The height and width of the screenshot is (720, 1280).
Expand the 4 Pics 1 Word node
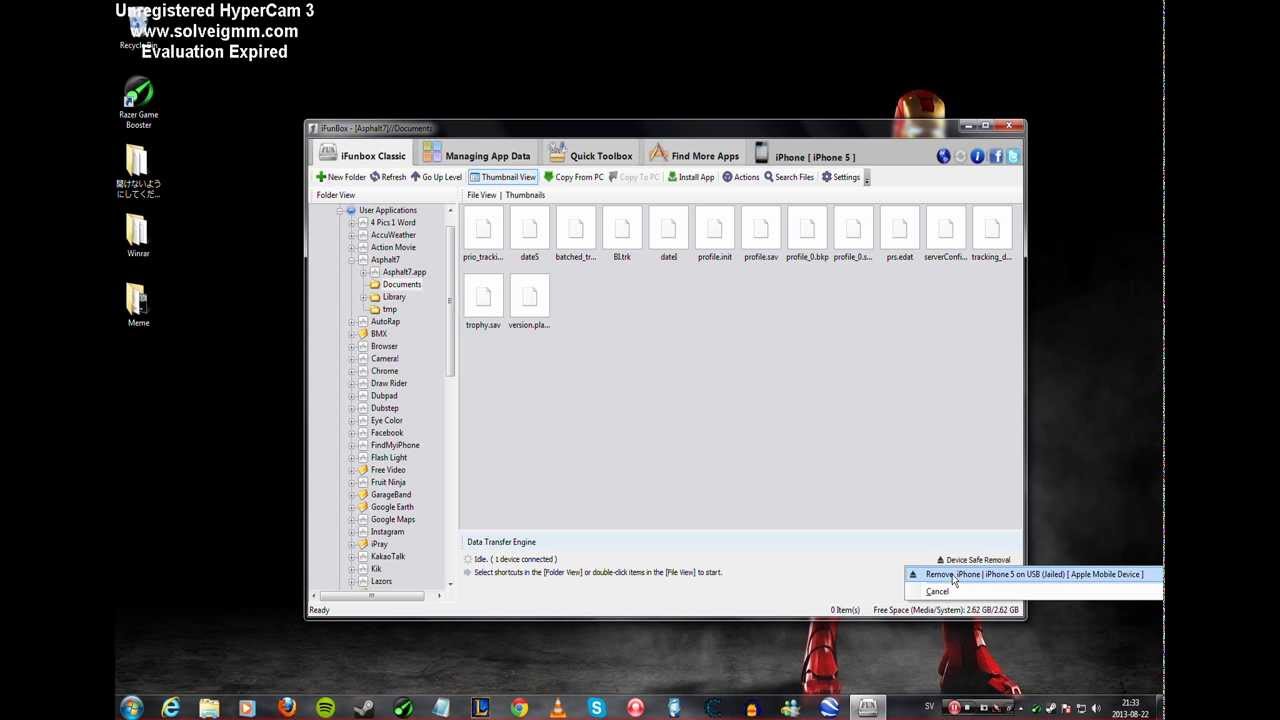(352, 222)
